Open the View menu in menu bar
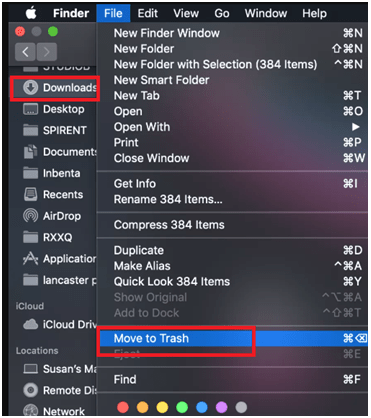Image resolution: width=371 pixels, height=418 pixels. 186,13
